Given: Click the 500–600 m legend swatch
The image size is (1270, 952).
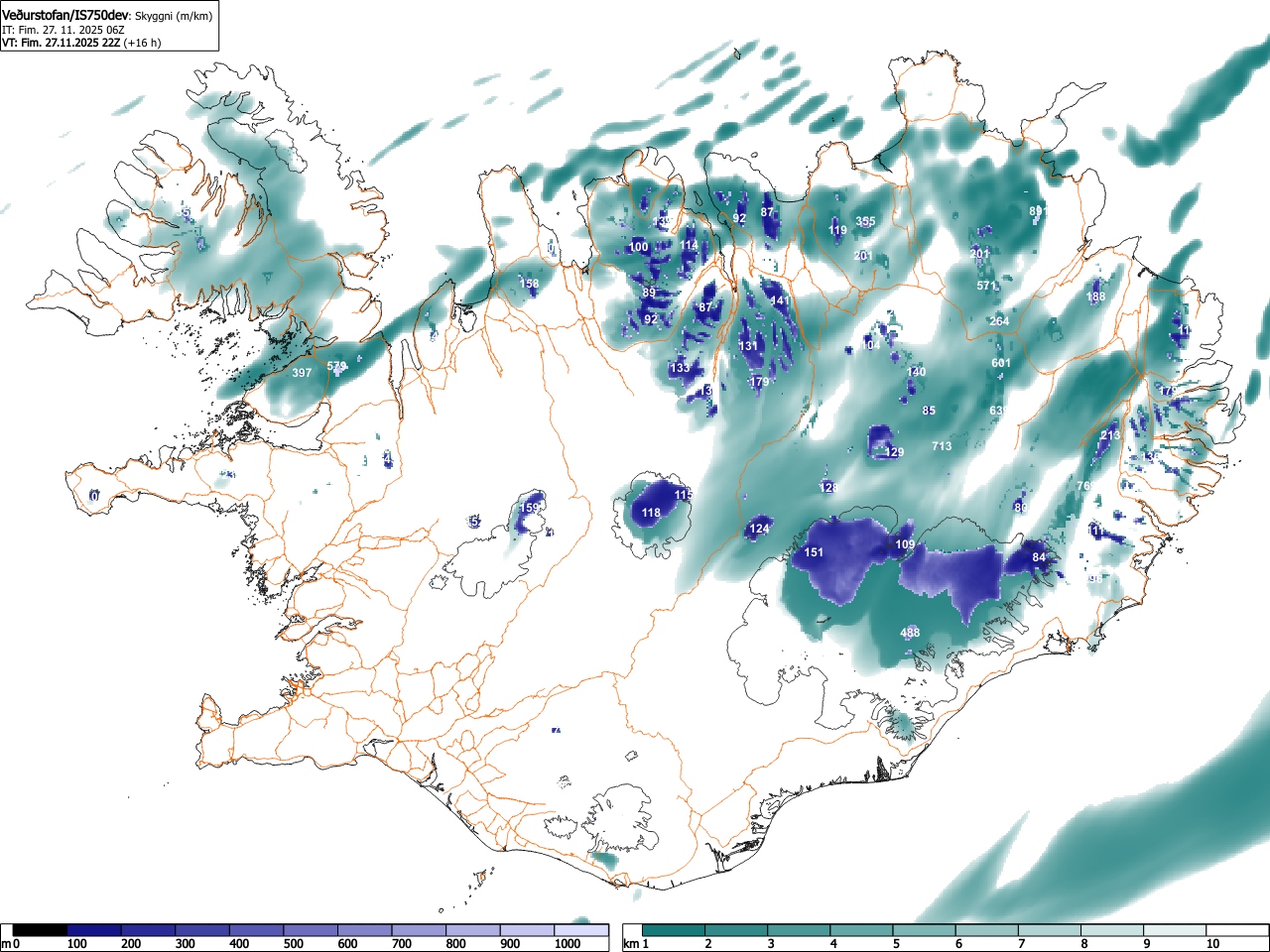Looking at the screenshot, I should click(312, 930).
